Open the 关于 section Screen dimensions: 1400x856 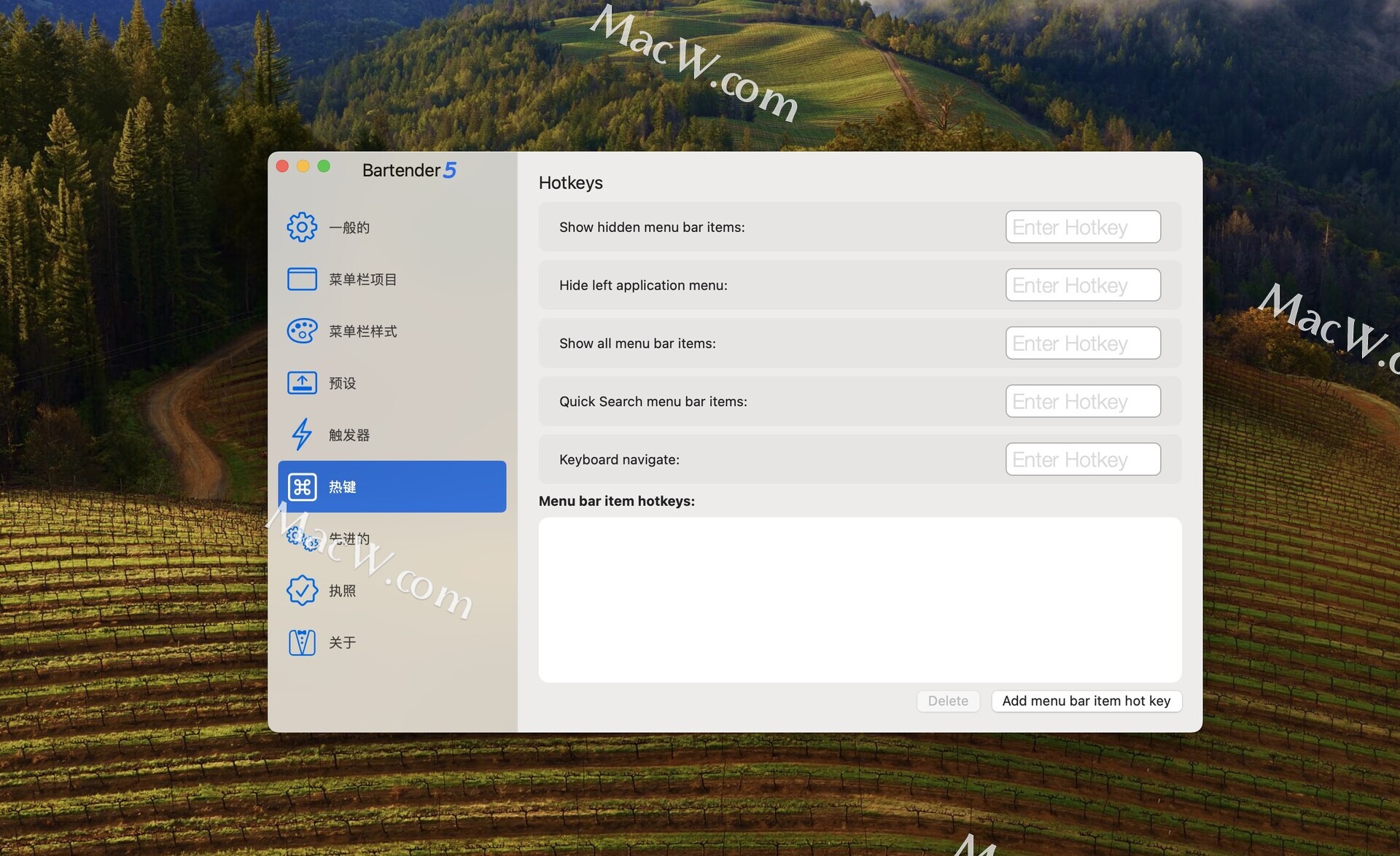pyautogui.click(x=392, y=642)
